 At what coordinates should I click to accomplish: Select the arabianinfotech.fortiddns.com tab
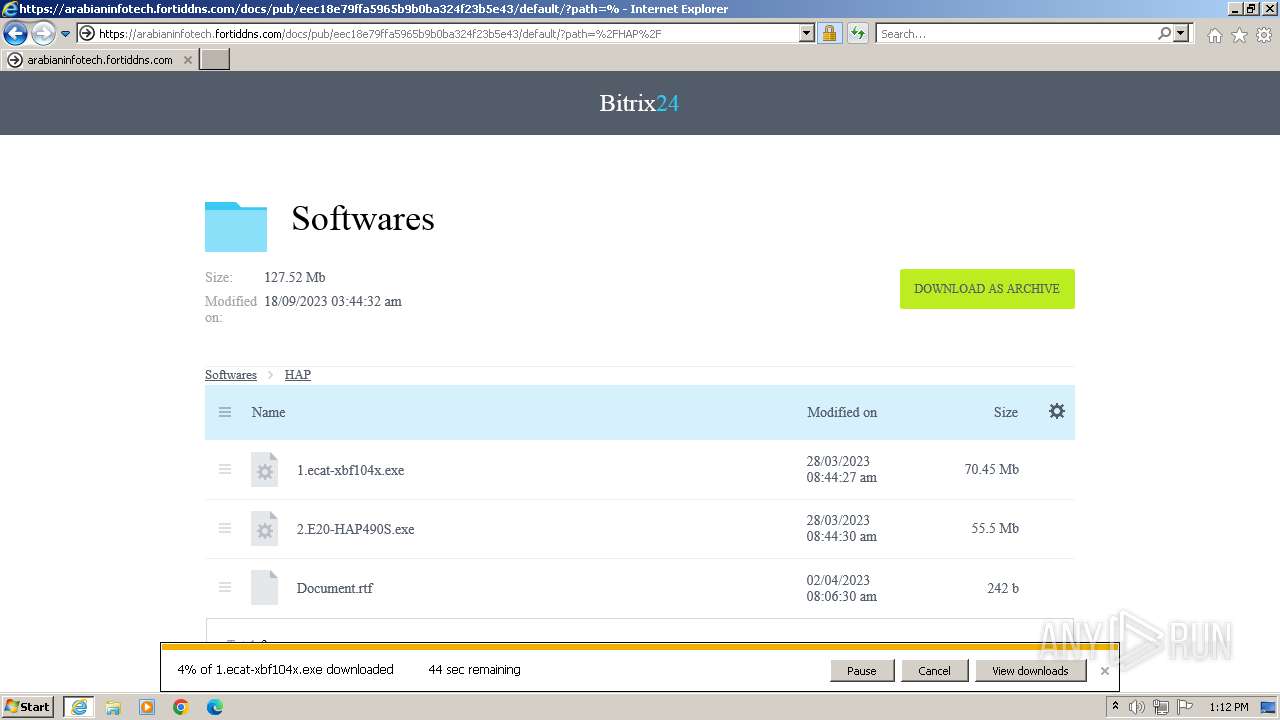click(100, 60)
